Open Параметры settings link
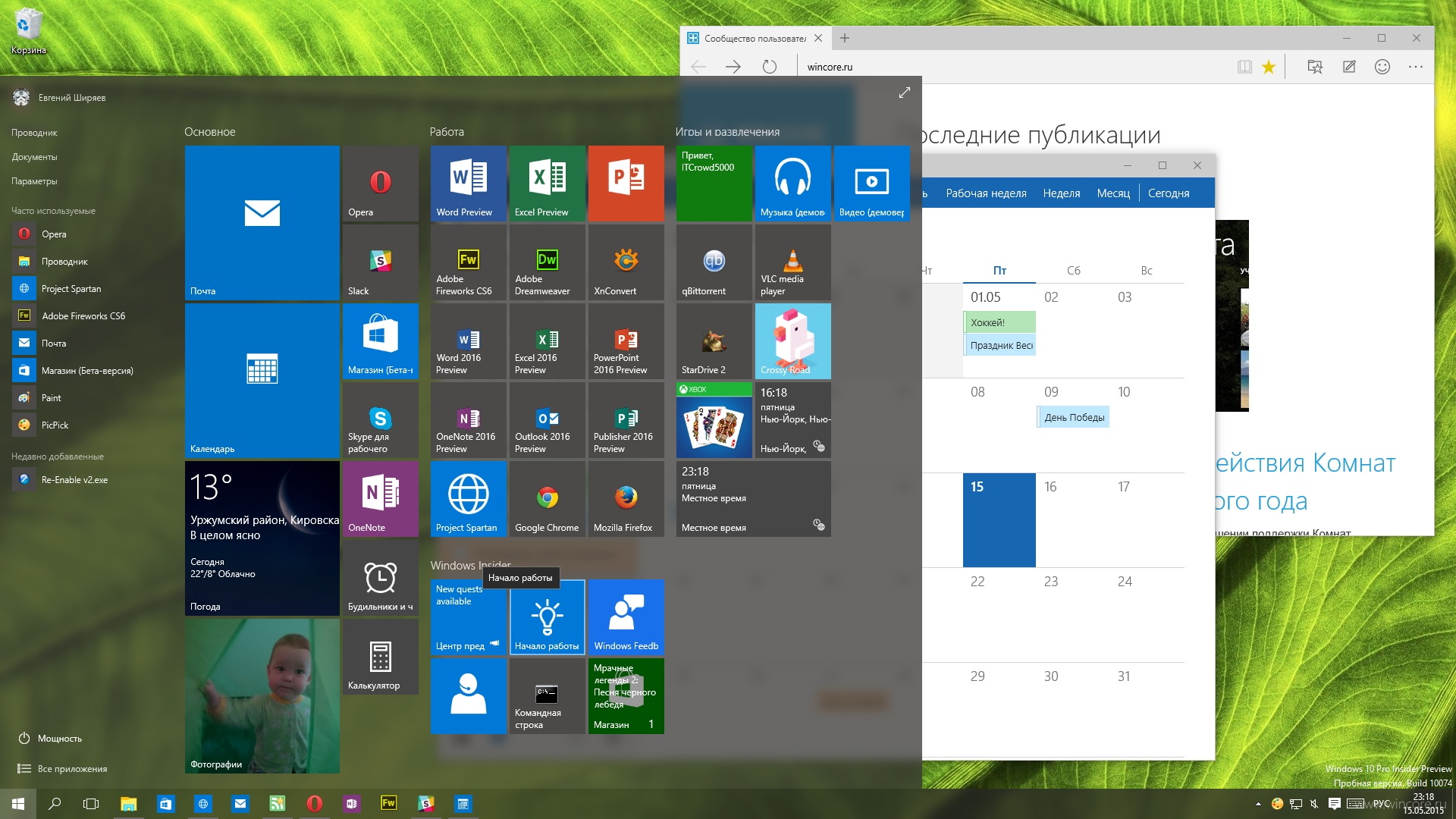 click(x=34, y=181)
